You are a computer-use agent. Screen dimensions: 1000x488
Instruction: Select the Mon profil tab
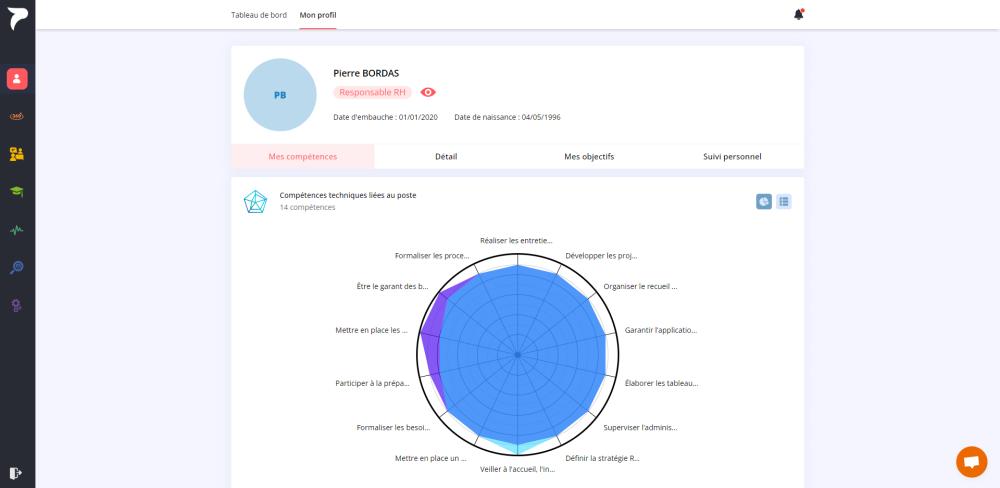pos(318,15)
